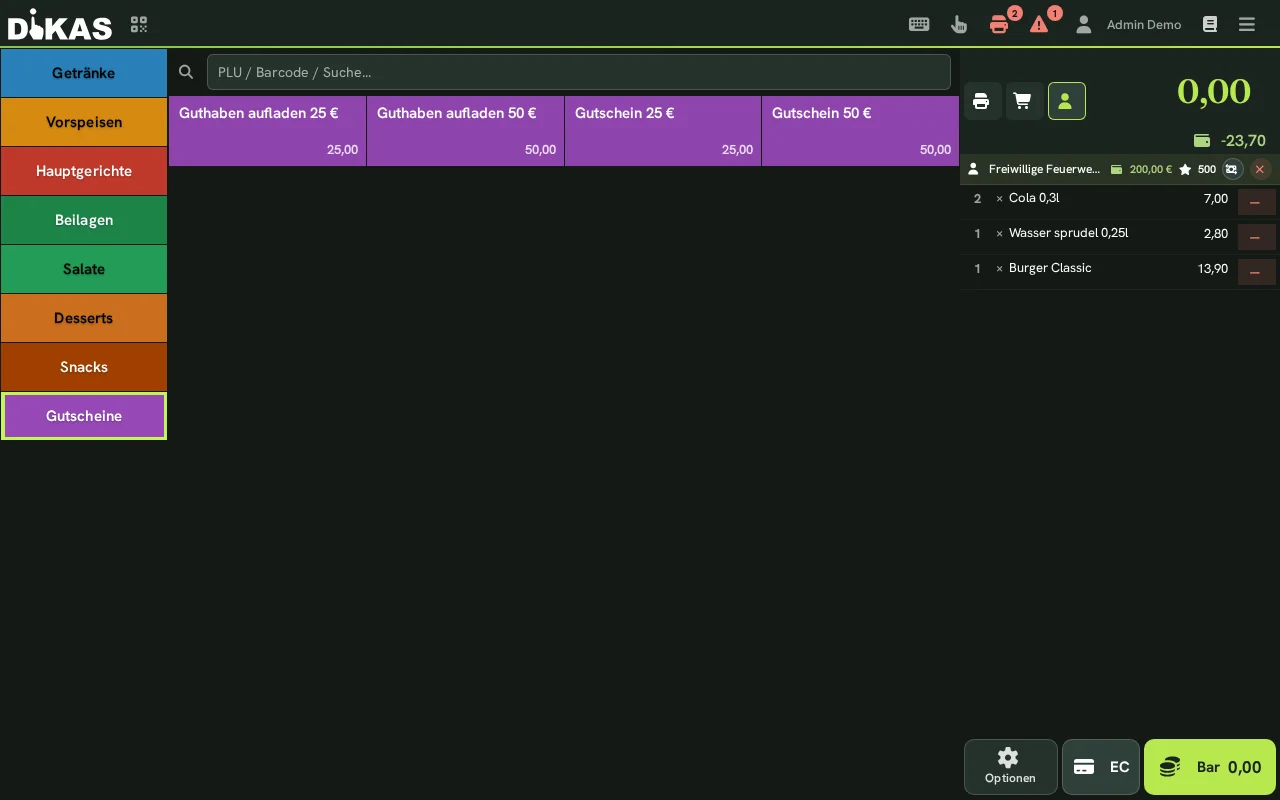Viewport: 1280px width, 800px height.
Task: Toggle the customer person button
Action: [x=1066, y=101]
